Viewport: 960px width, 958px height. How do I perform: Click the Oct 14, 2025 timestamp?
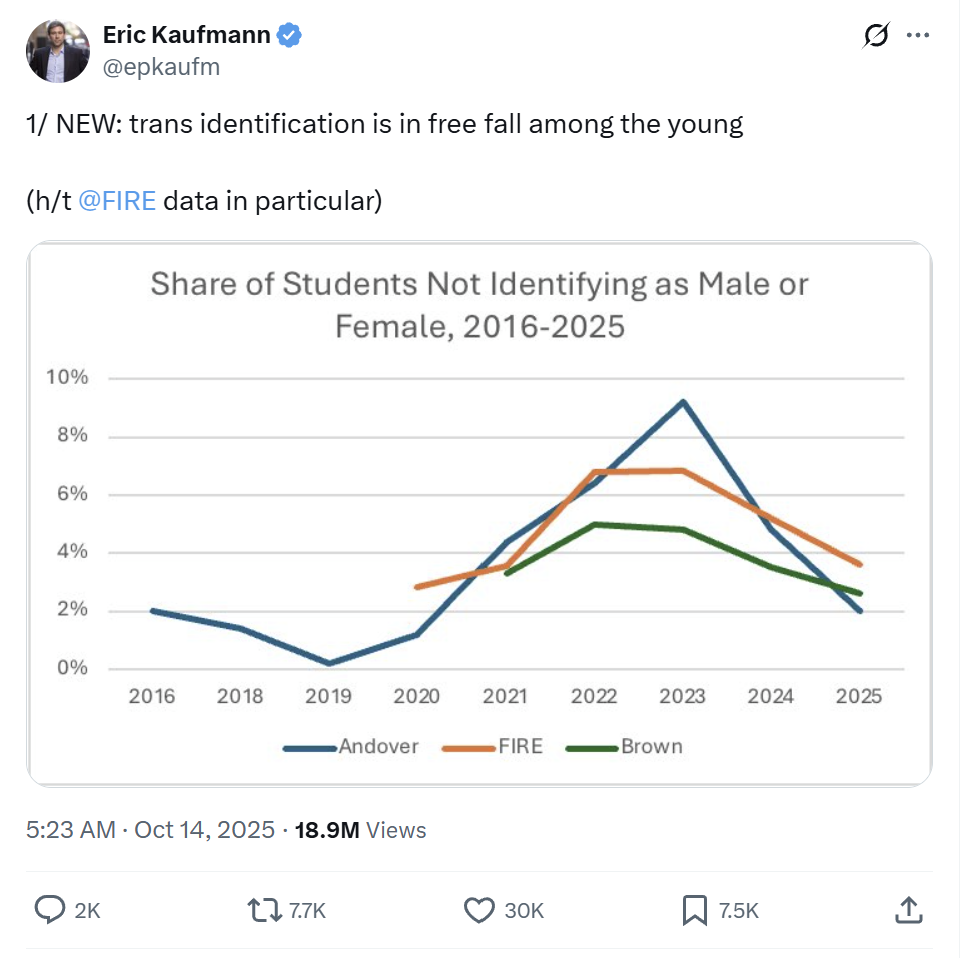coord(201,829)
